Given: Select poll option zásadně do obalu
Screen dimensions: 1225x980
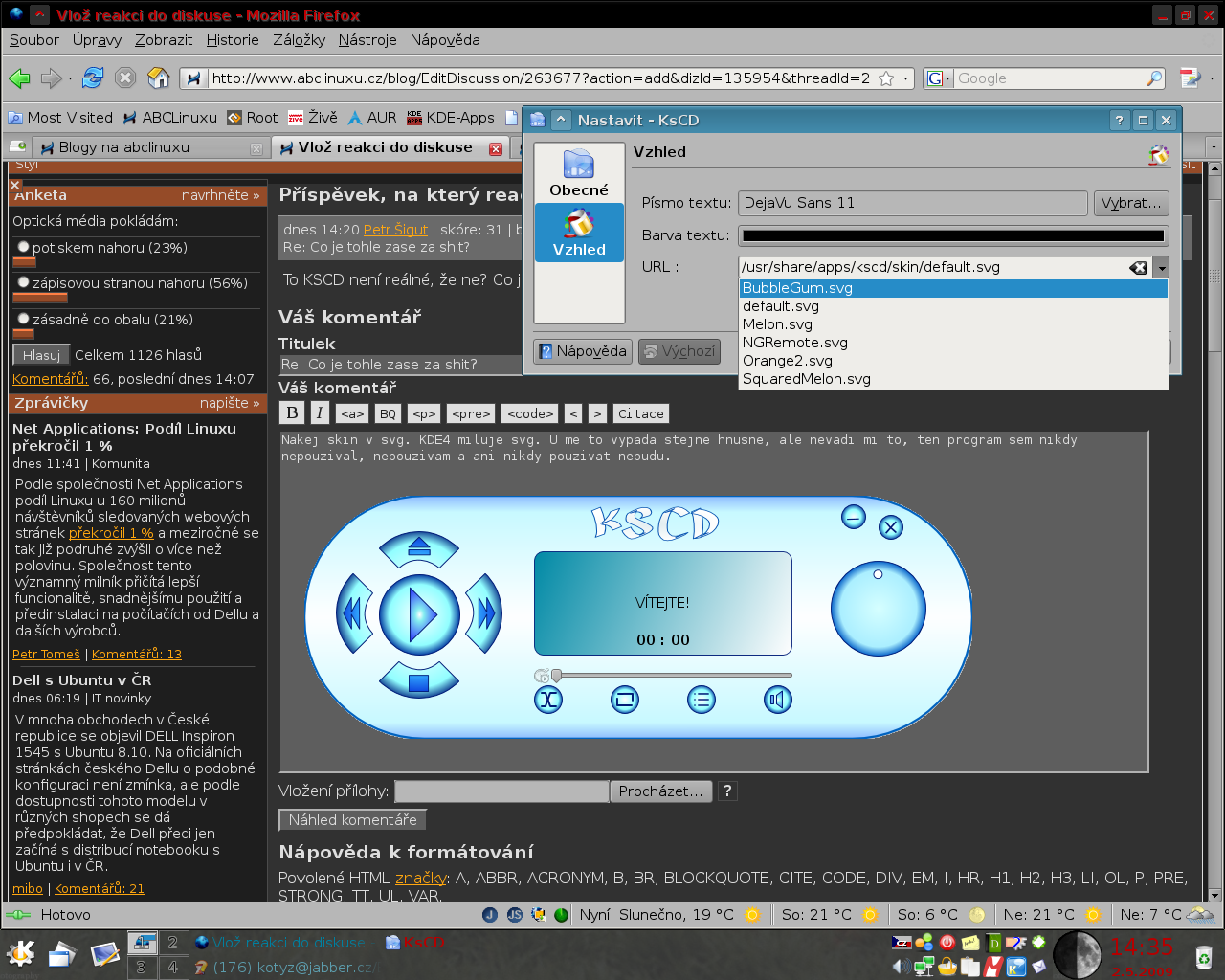Looking at the screenshot, I should click(23, 319).
